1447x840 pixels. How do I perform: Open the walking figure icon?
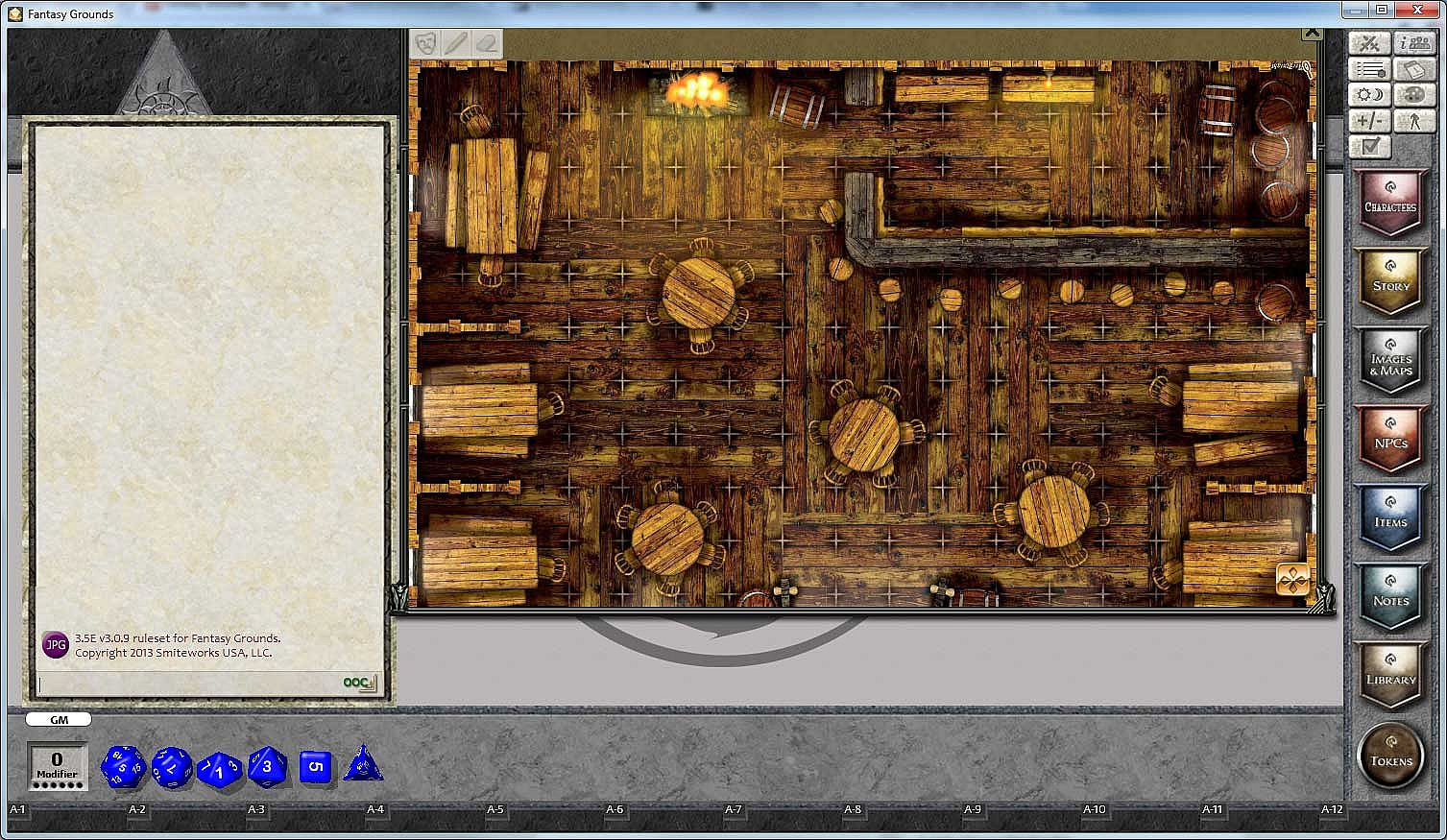1414,122
